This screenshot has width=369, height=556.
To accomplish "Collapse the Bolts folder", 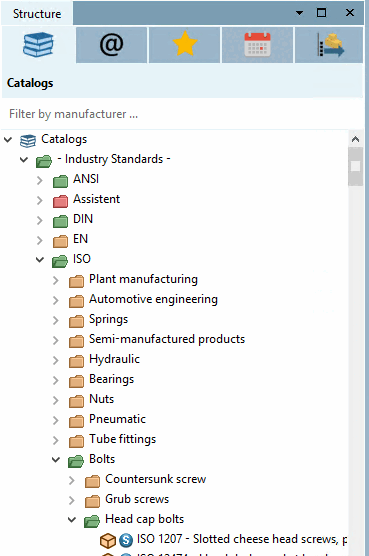I will tap(56, 460).
